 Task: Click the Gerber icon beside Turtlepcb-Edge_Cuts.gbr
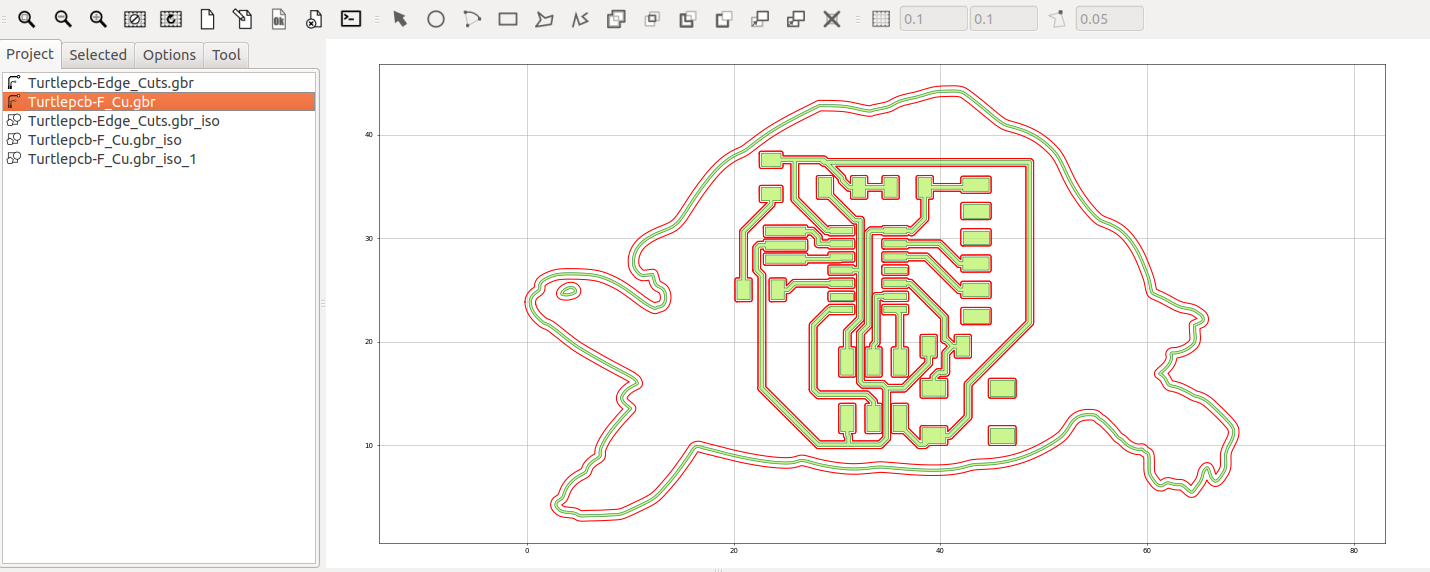point(14,83)
